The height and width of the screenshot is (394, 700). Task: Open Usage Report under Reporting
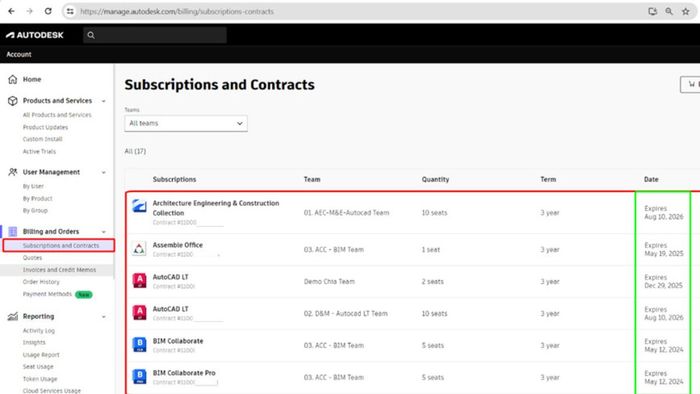pyautogui.click(x=41, y=355)
